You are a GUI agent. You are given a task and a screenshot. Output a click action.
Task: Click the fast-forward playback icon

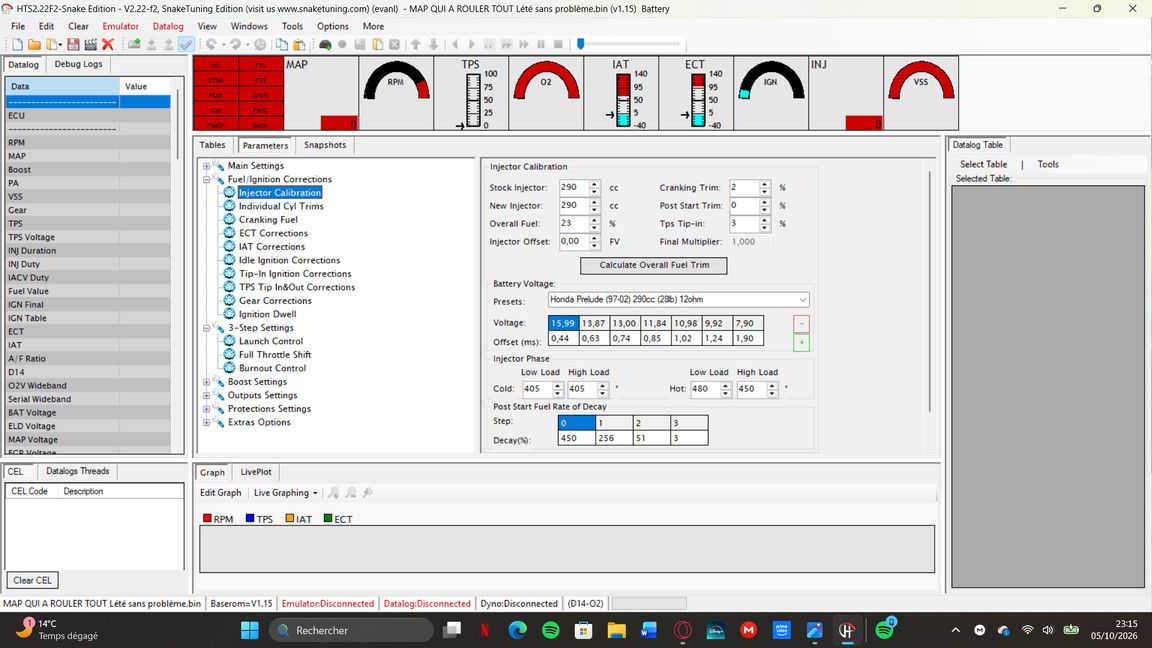tap(524, 45)
